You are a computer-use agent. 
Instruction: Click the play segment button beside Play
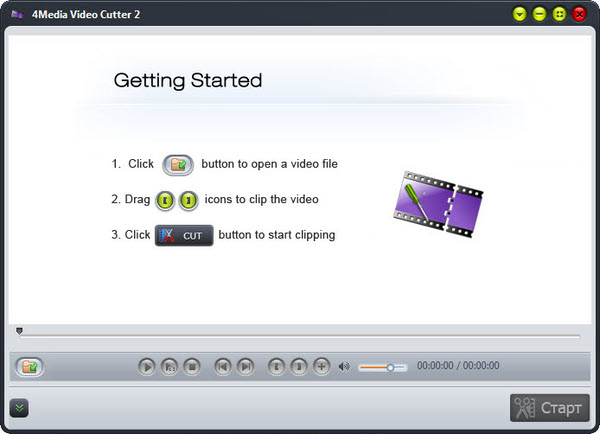click(x=170, y=367)
